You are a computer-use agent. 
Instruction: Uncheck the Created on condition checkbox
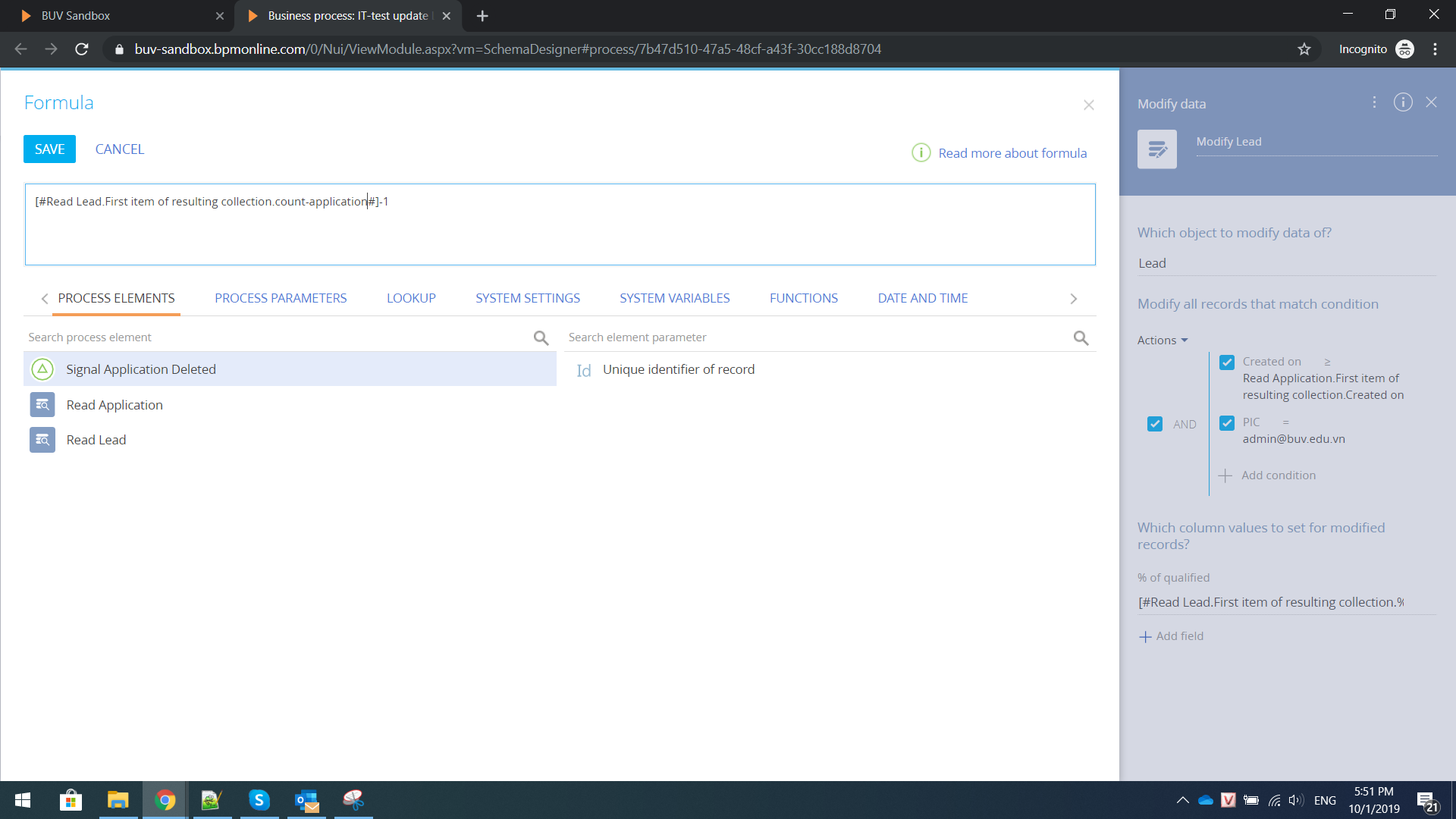[1226, 362]
